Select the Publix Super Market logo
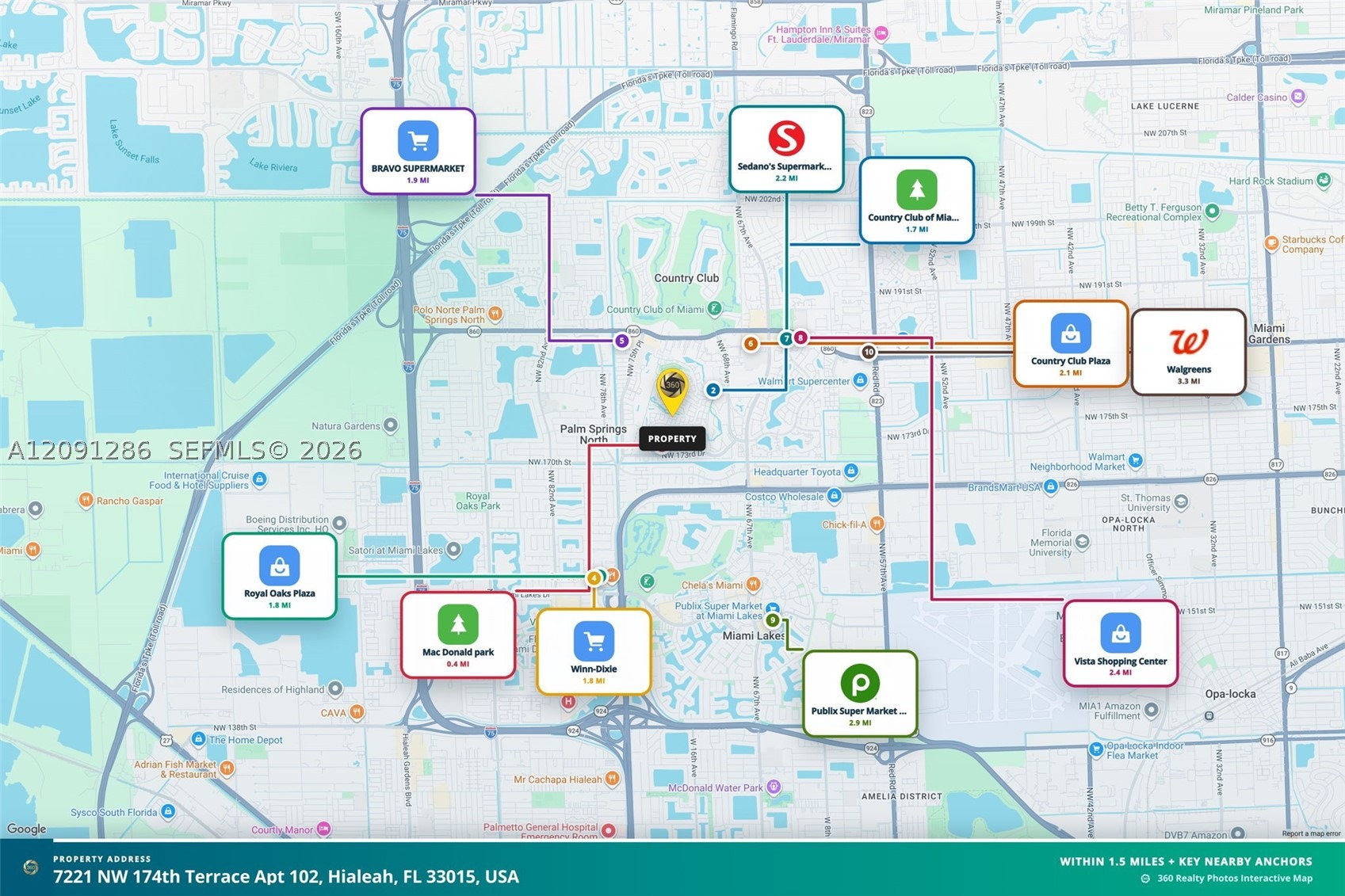Screen dimensions: 1345x896 (860, 683)
